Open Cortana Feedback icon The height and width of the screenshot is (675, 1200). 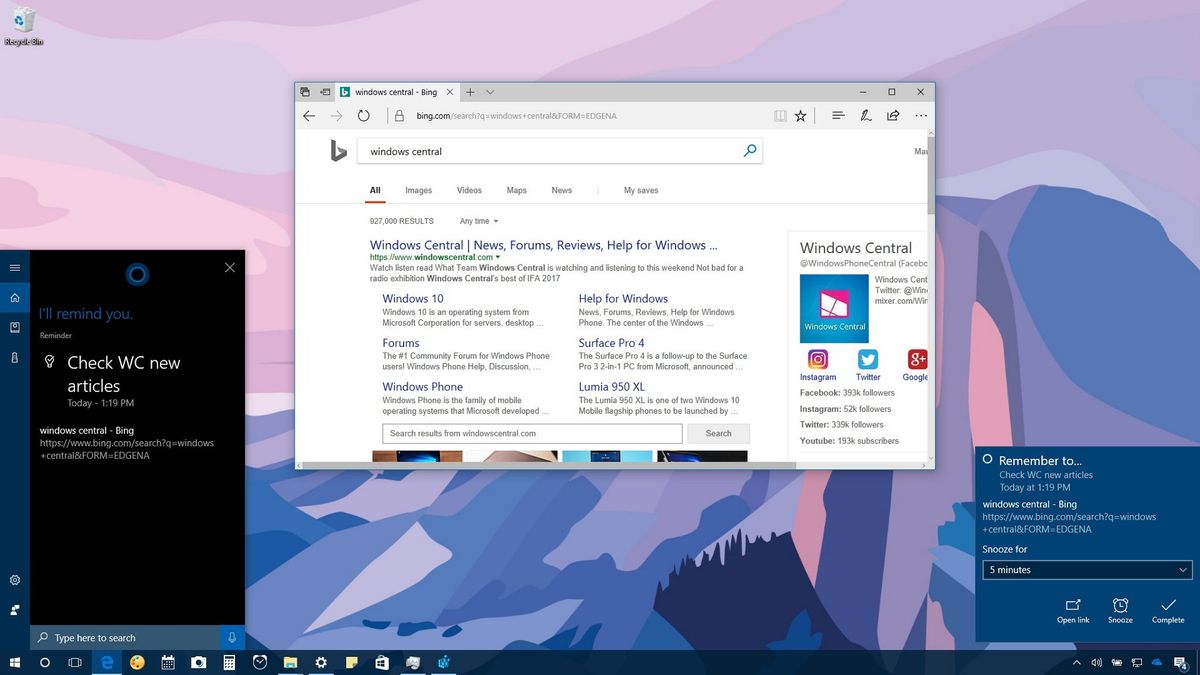[x=15, y=609]
